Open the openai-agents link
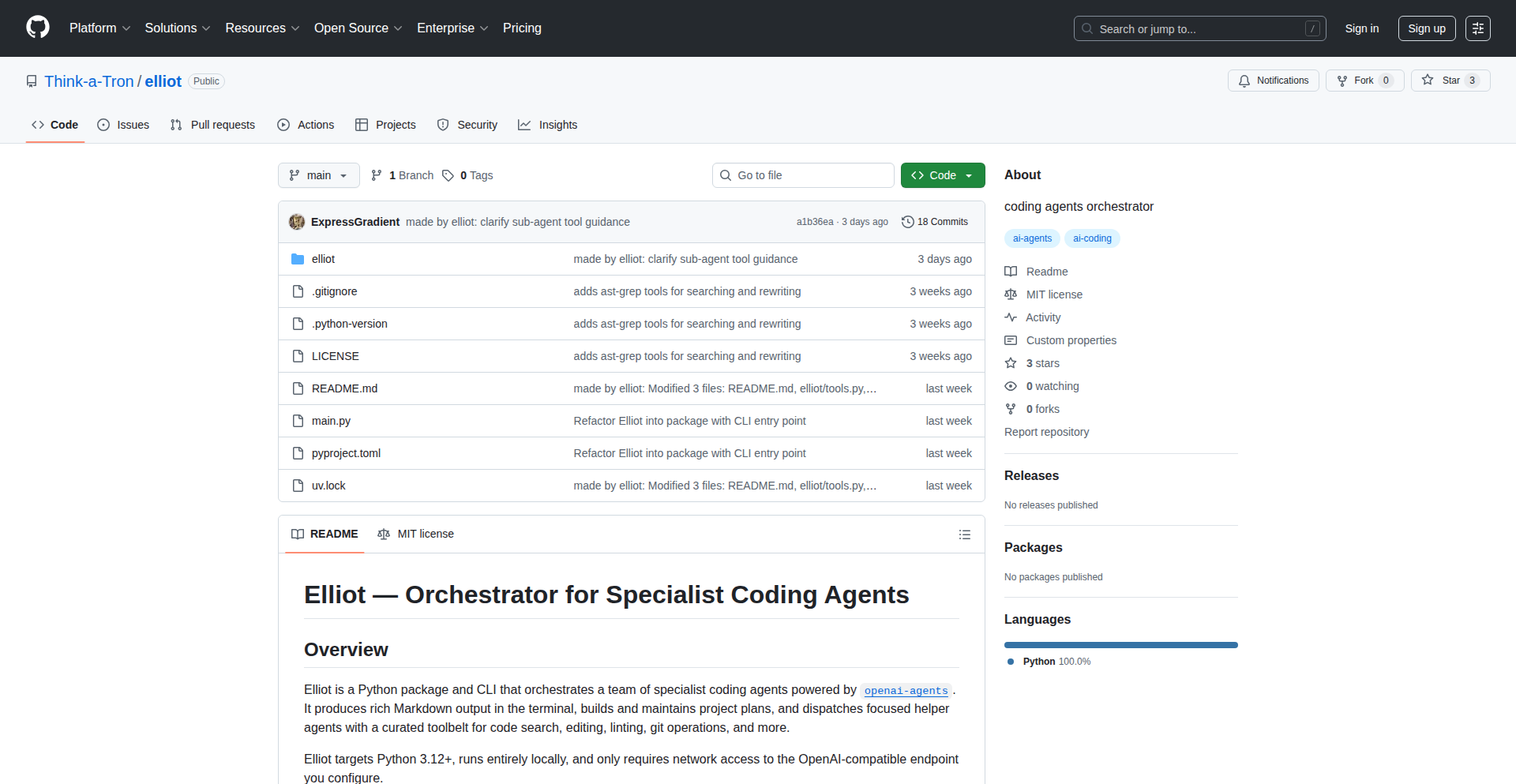This screenshot has height=784, width=1516. [906, 691]
